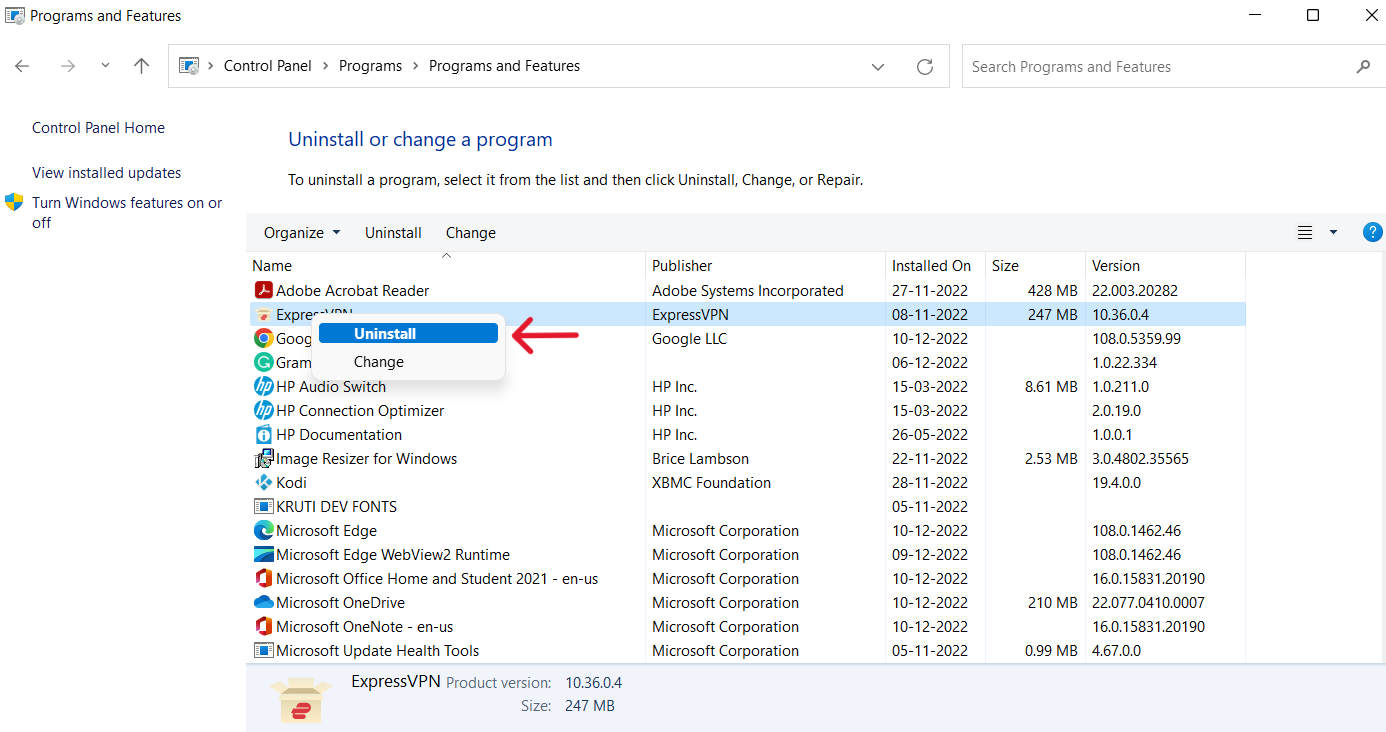The width and height of the screenshot is (1386, 732).
Task: Open Control Panel Home link
Action: [98, 128]
